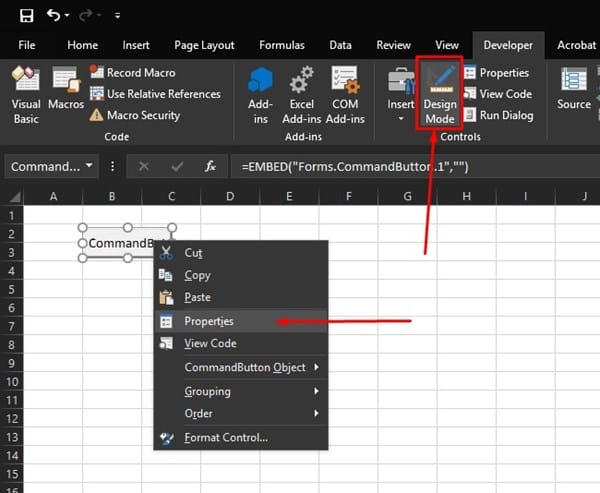Switch to the Page Layout tab
This screenshot has height=493, width=600.
point(203,45)
